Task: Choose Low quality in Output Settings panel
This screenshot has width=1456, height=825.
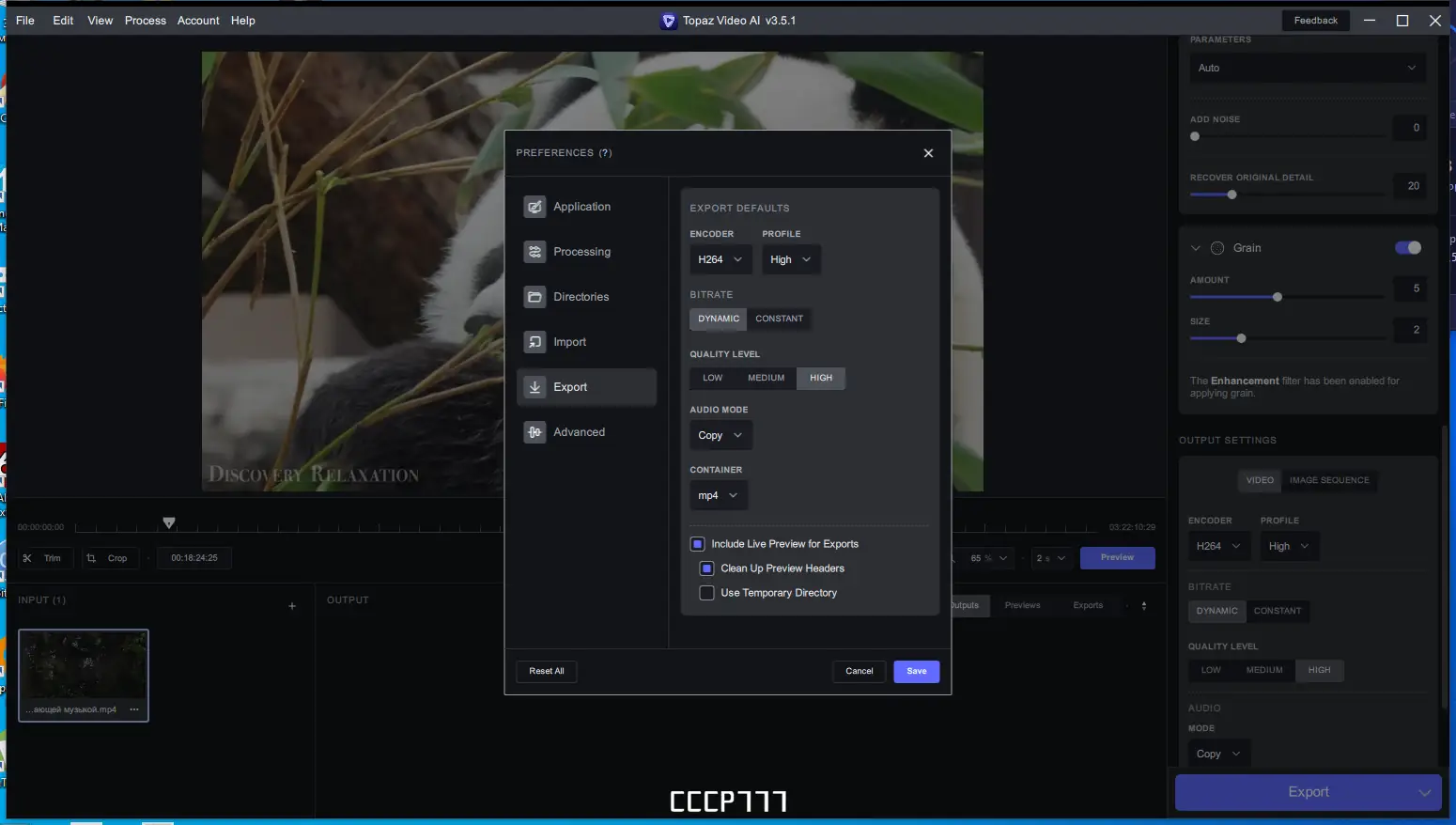Action: coord(1212,670)
